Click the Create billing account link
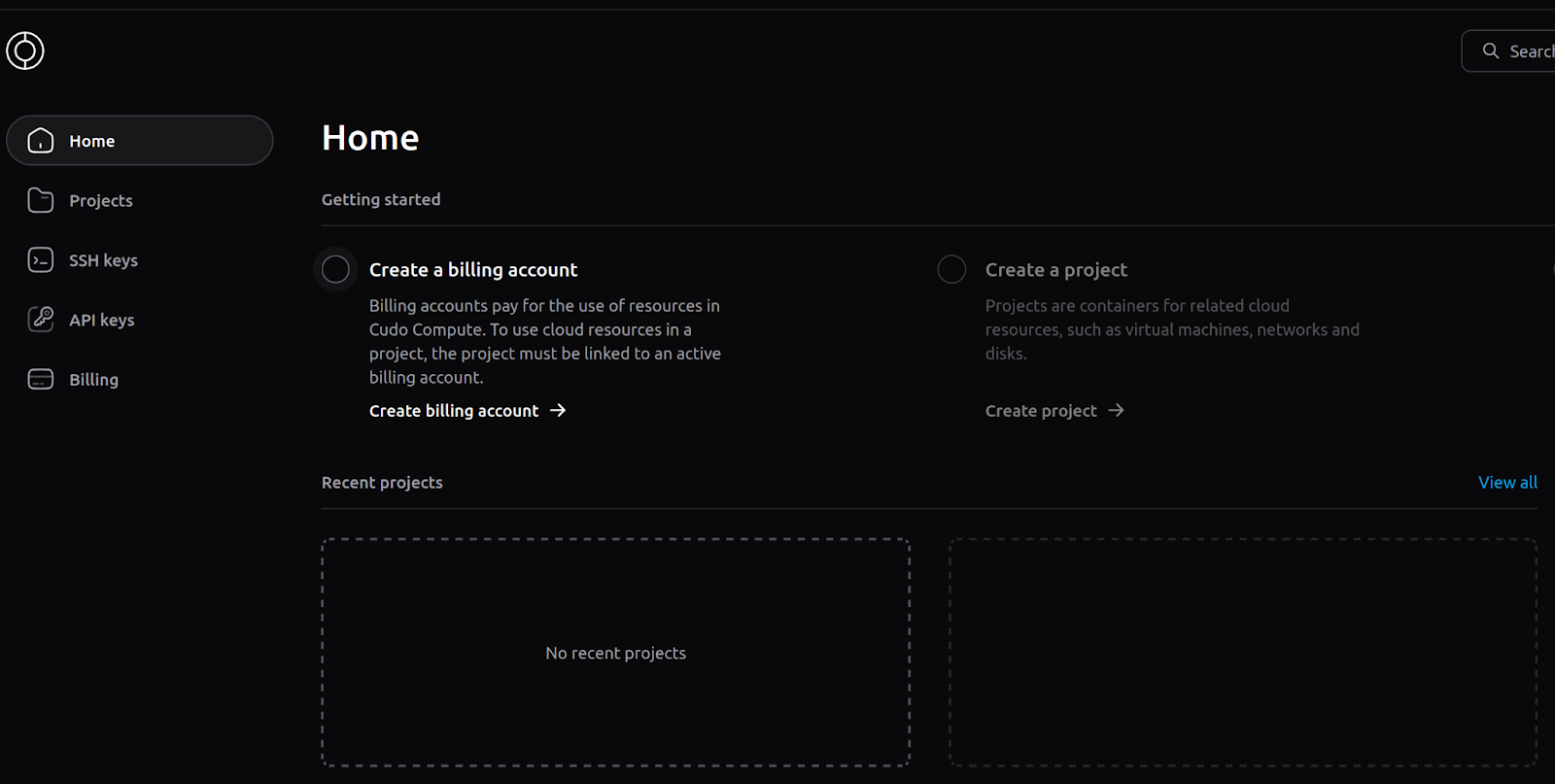 tap(454, 411)
